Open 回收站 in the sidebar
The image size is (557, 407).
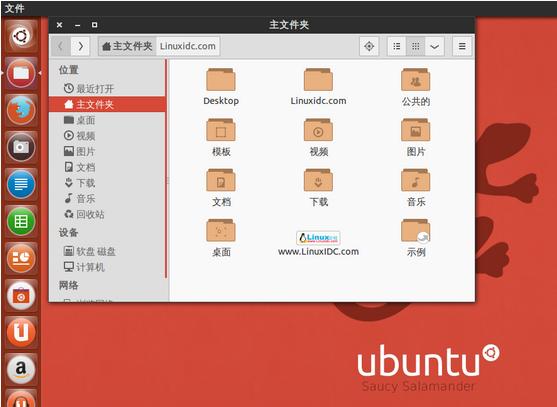[107, 214]
